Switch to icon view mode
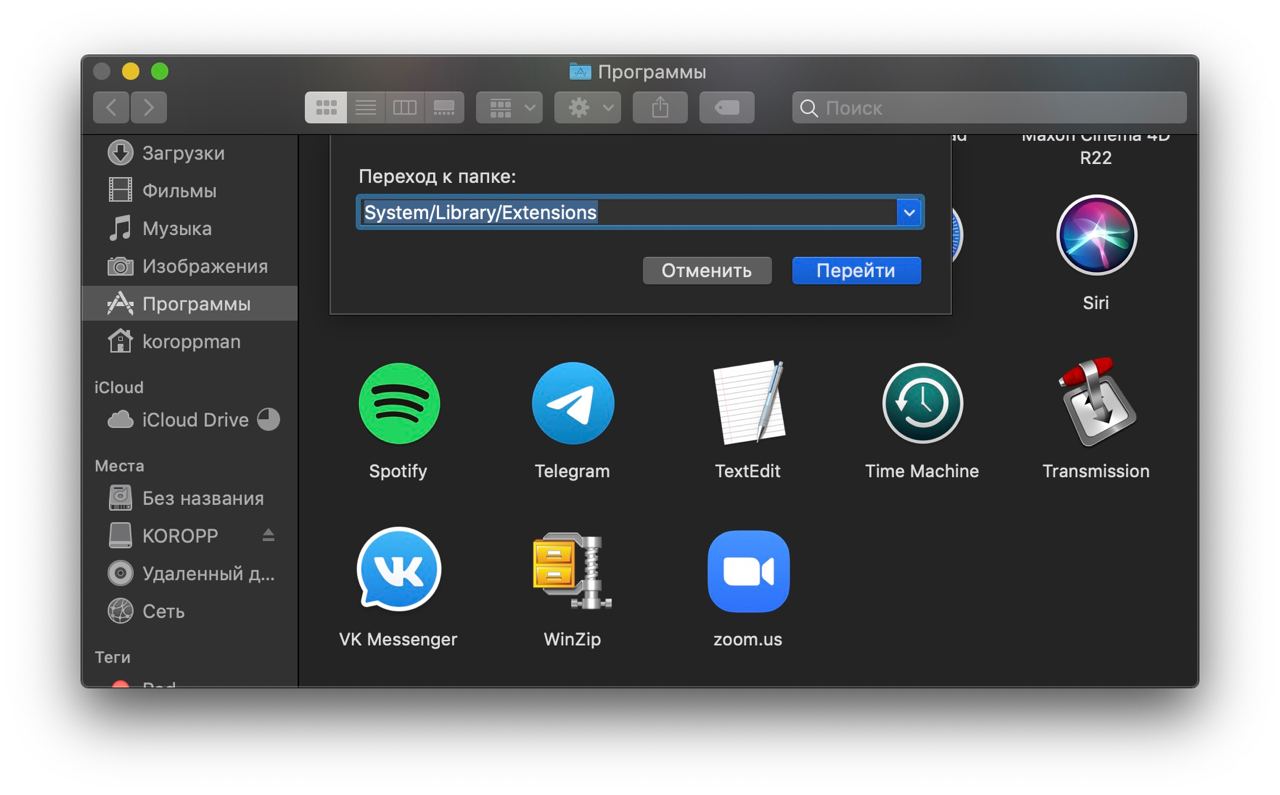This screenshot has width=1280, height=795. coord(326,108)
